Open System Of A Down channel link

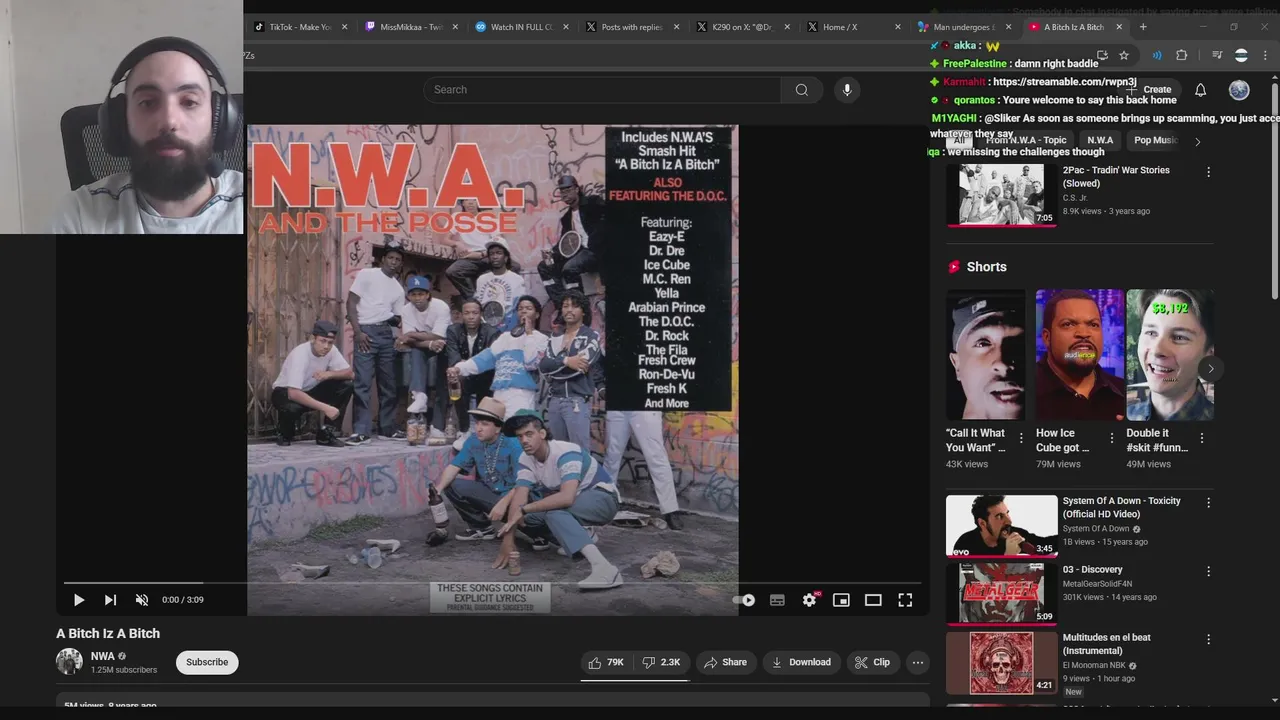1096,529
